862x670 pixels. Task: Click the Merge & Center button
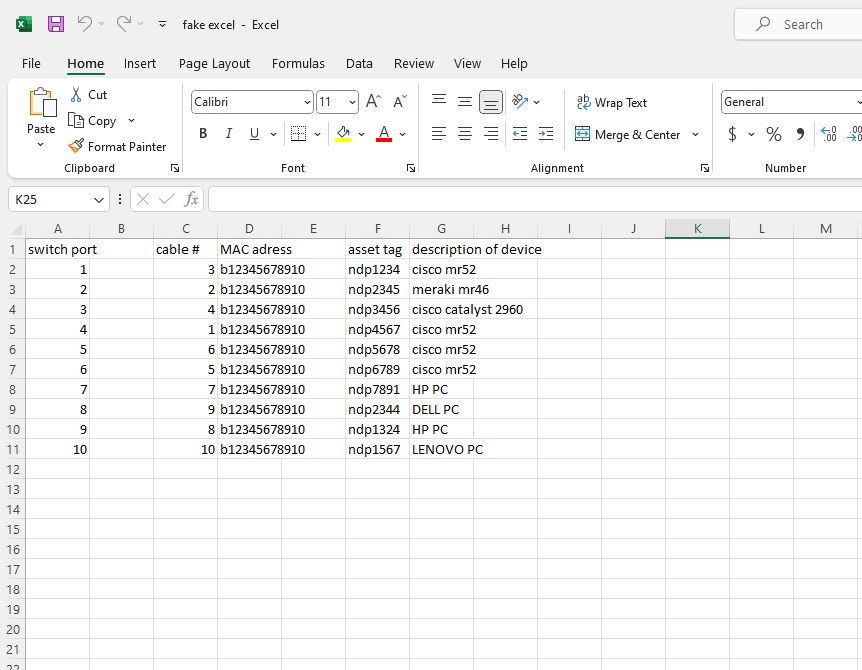627,134
